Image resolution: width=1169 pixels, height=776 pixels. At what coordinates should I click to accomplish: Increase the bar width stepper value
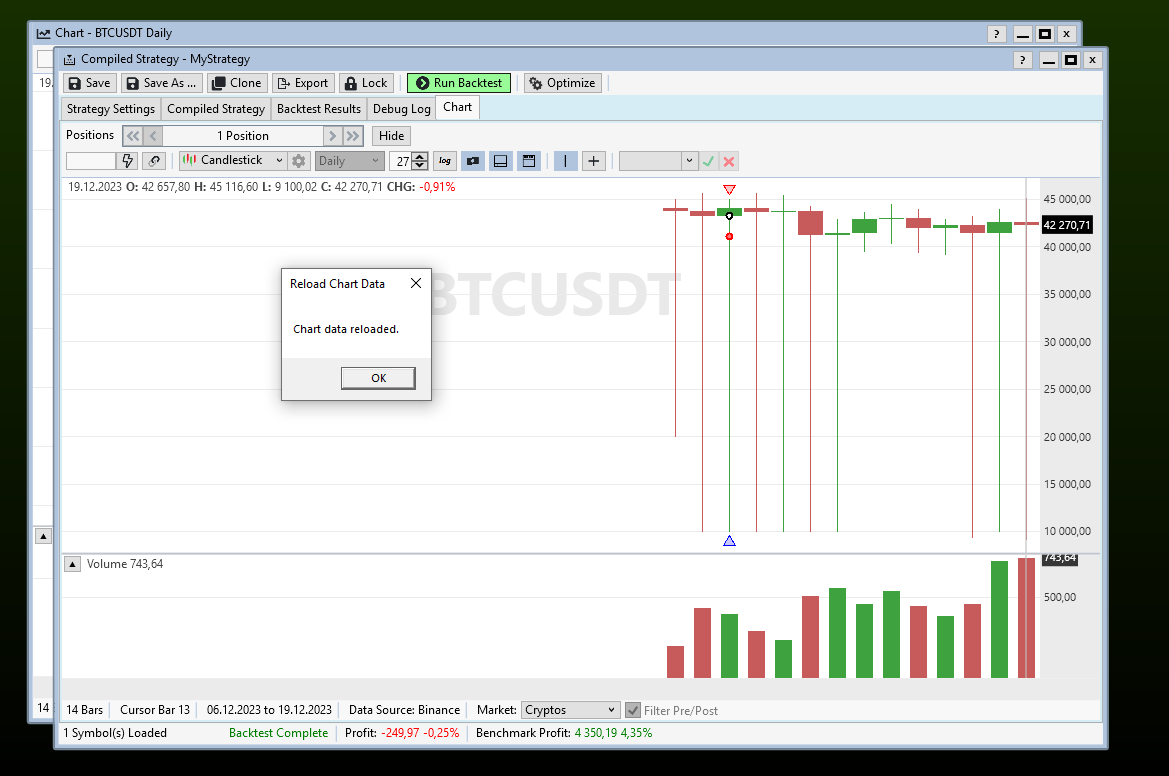pos(420,156)
